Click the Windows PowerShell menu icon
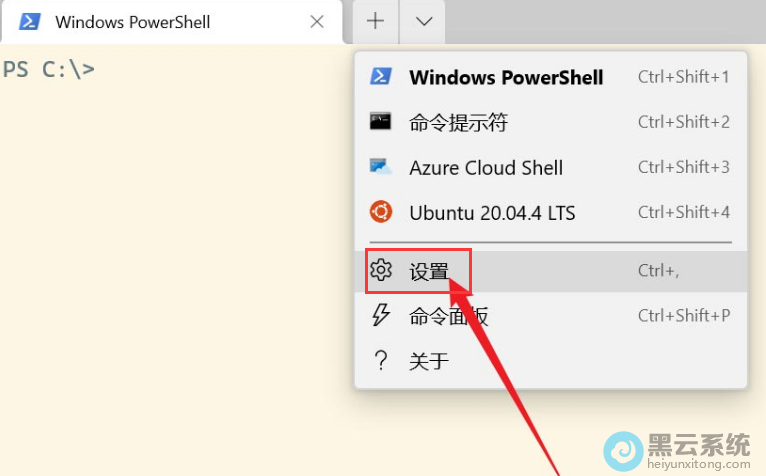This screenshot has height=476, width=766. point(381,77)
